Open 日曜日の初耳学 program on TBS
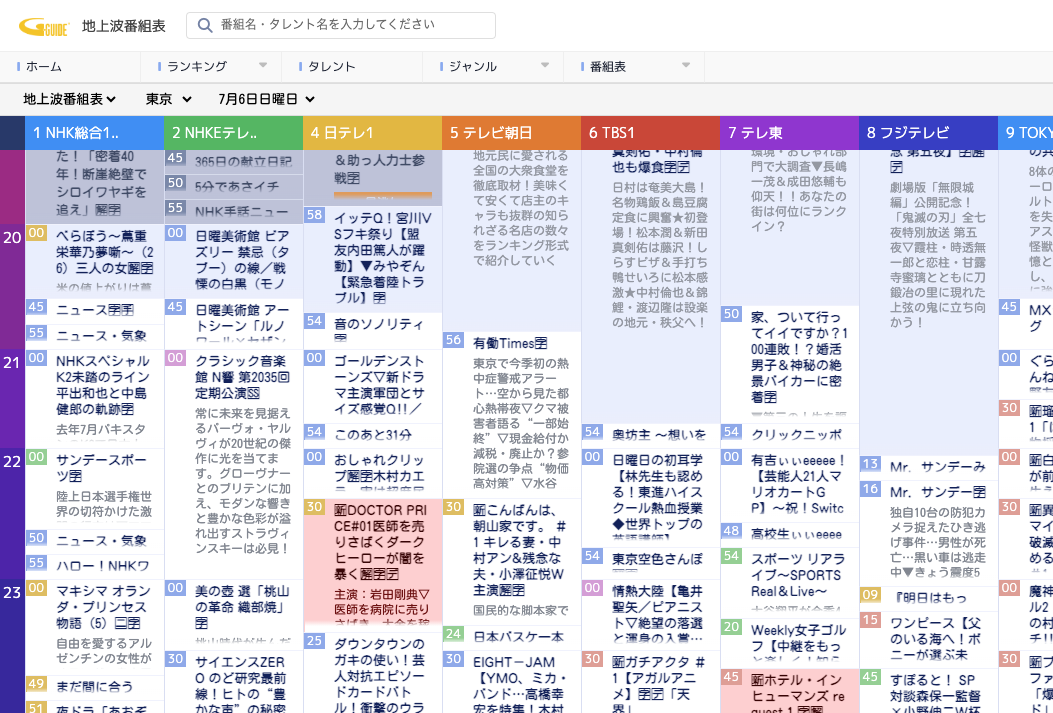1053x713 pixels. click(651, 497)
